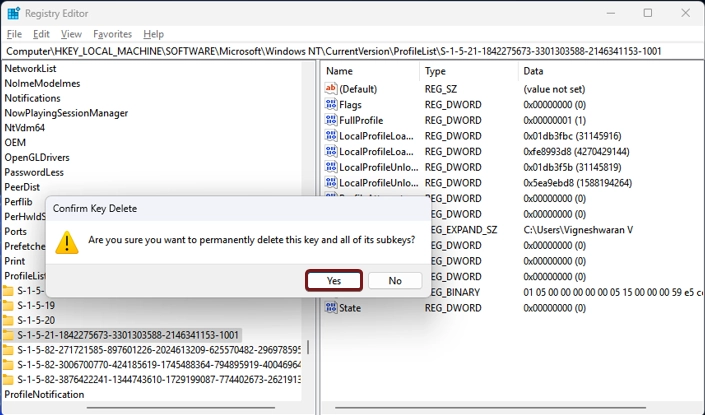Select the Perflib key
The image size is (705, 415).
point(18,202)
